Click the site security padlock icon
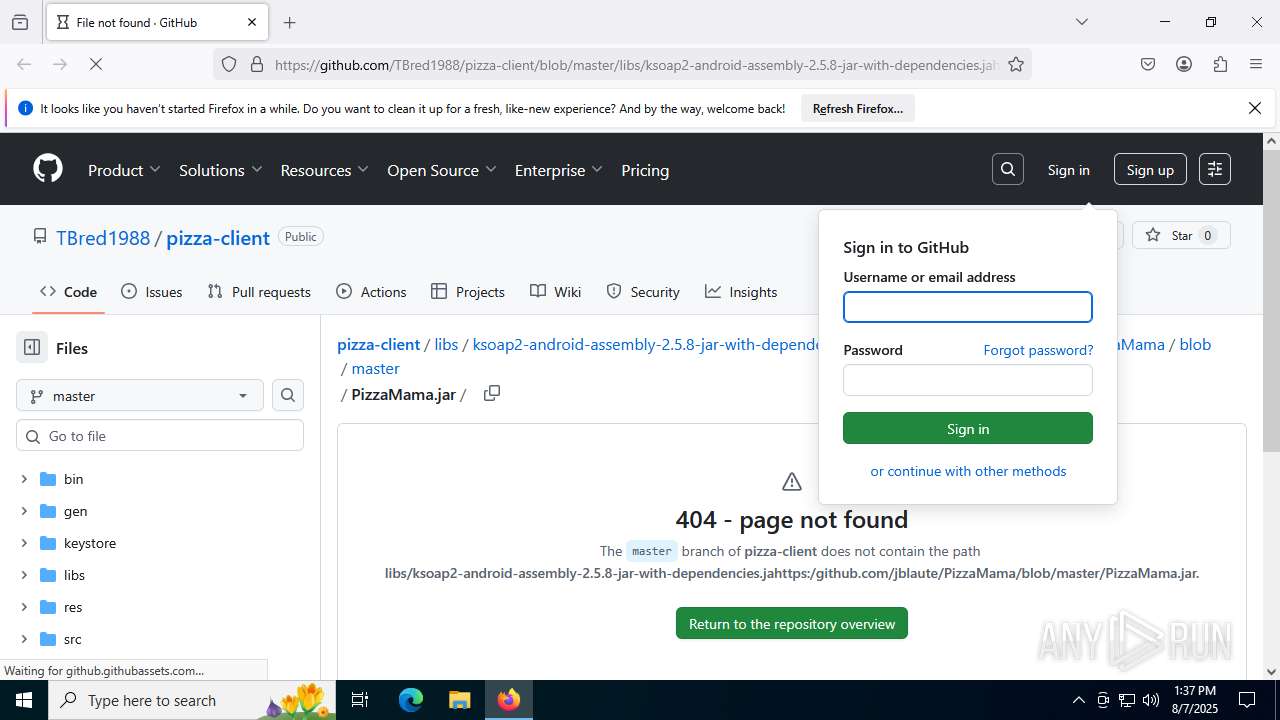Screen dimensions: 1280x720 257,64
